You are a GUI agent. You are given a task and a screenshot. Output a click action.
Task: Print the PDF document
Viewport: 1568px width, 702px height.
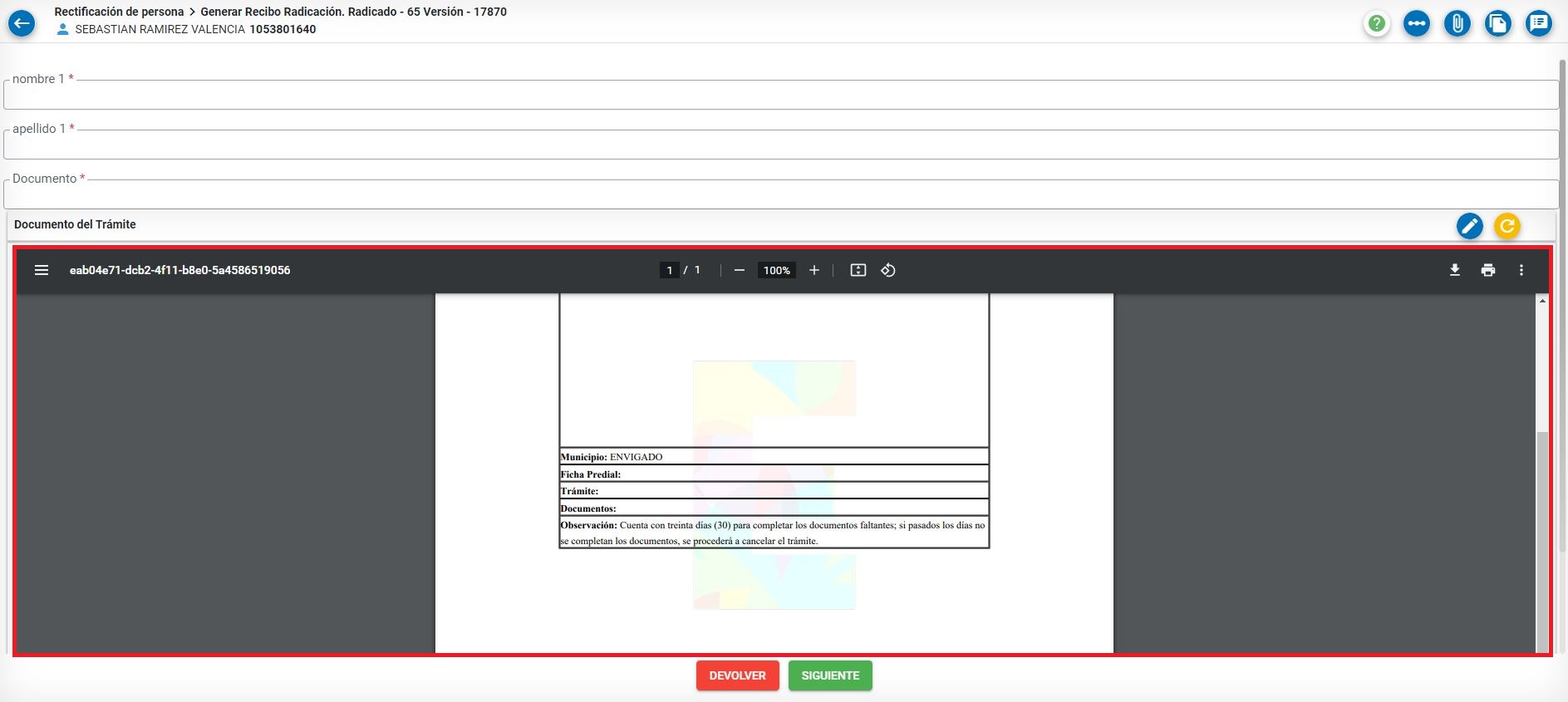[x=1488, y=270]
